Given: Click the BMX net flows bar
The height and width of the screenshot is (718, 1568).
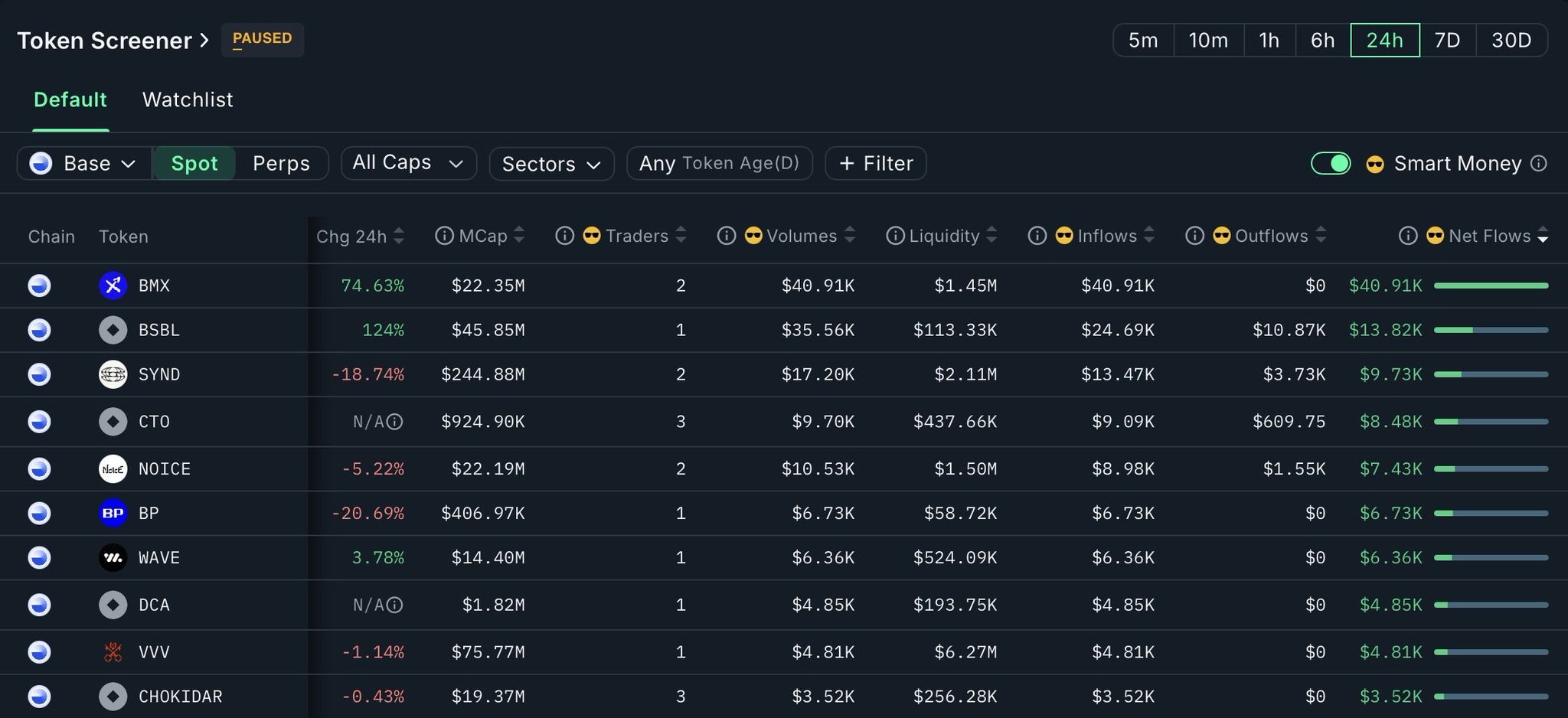Looking at the screenshot, I should point(1491,286).
